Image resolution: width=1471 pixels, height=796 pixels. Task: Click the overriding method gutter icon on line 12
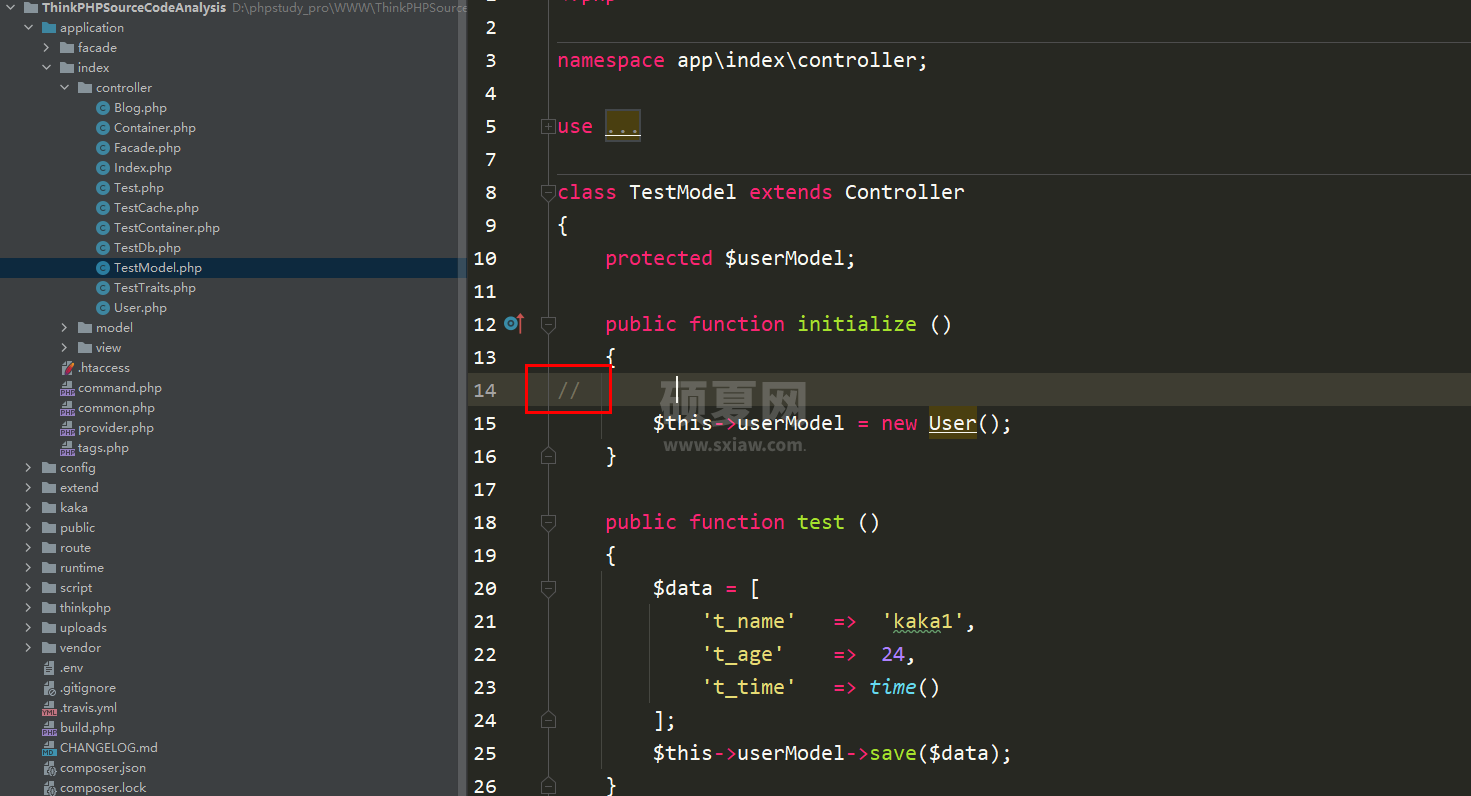514,323
